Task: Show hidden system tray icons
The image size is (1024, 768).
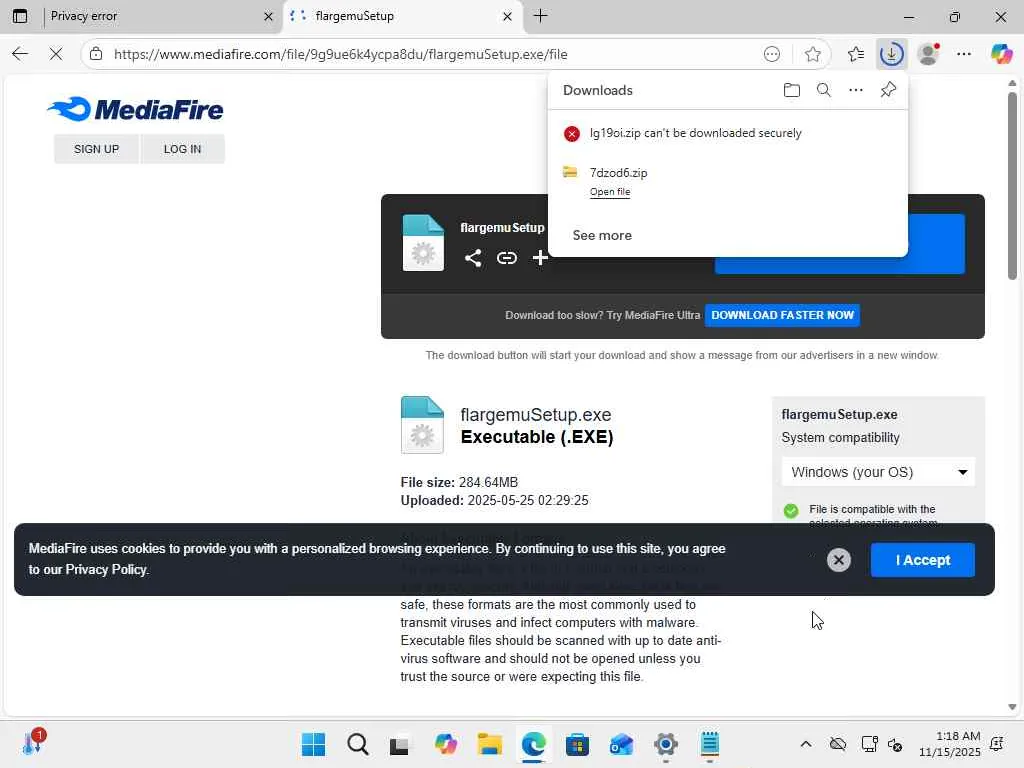Action: coord(806,744)
